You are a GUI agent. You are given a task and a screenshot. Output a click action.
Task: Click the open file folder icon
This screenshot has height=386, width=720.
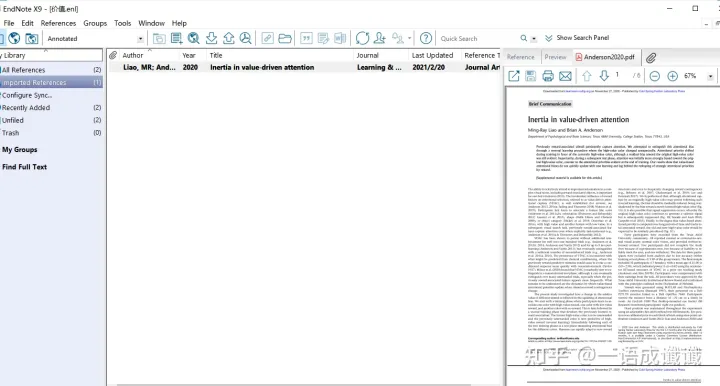pos(285,39)
